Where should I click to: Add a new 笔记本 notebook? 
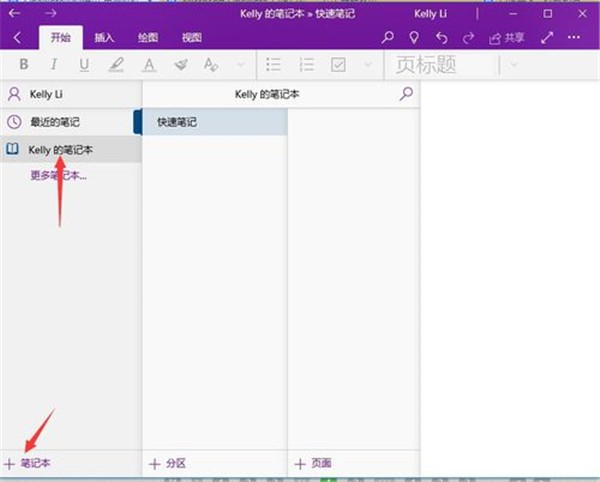click(x=28, y=463)
